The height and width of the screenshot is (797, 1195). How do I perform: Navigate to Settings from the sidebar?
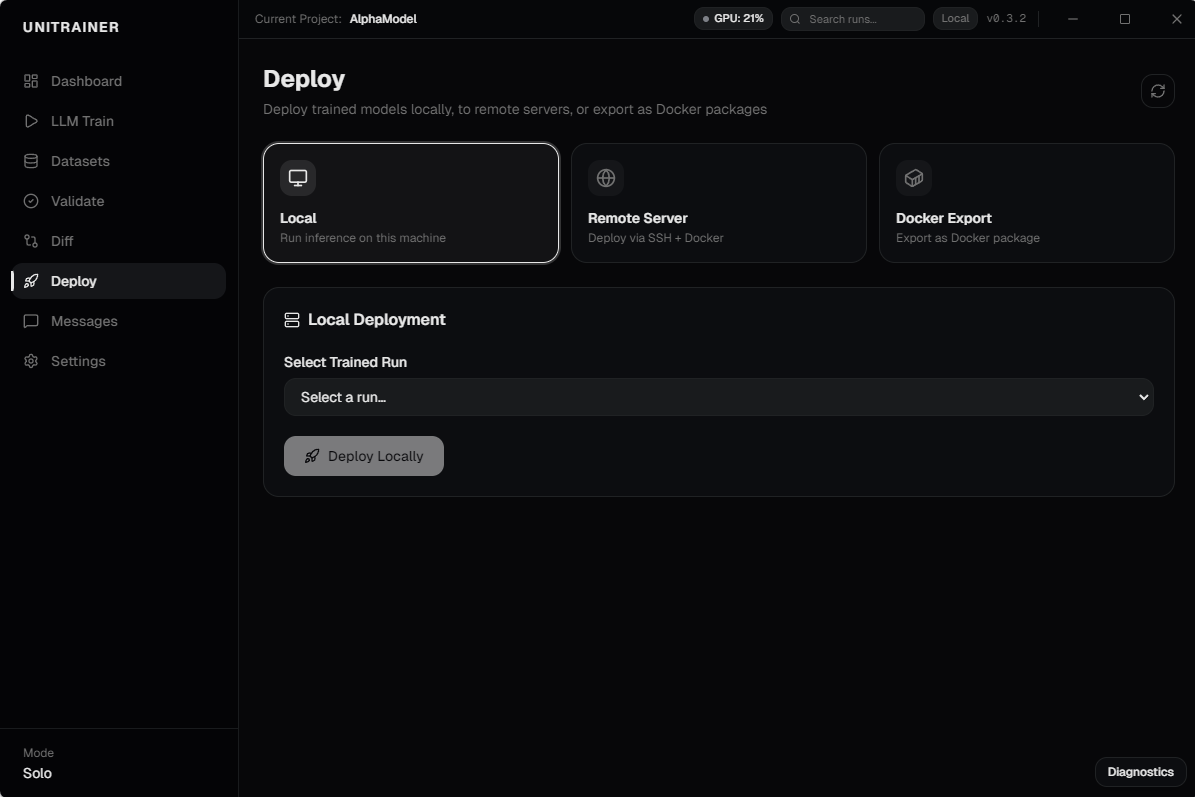click(78, 360)
